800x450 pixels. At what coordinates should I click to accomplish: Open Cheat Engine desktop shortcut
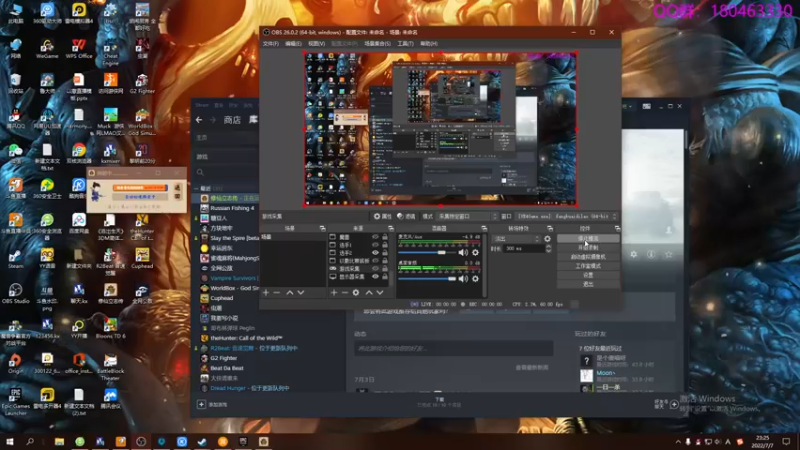[x=110, y=52]
